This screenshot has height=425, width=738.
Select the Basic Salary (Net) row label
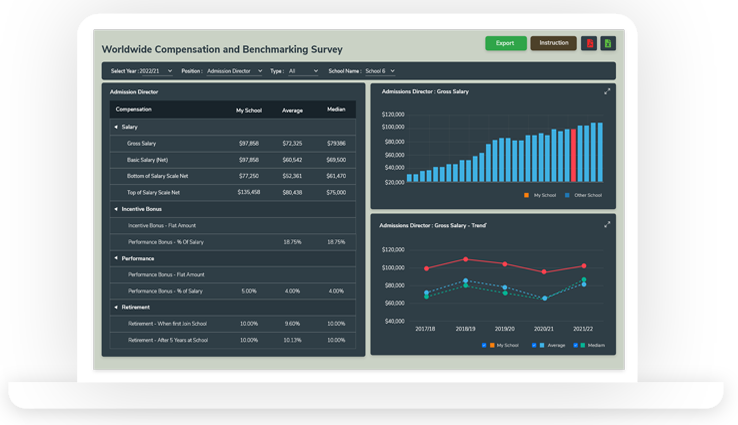click(147, 160)
